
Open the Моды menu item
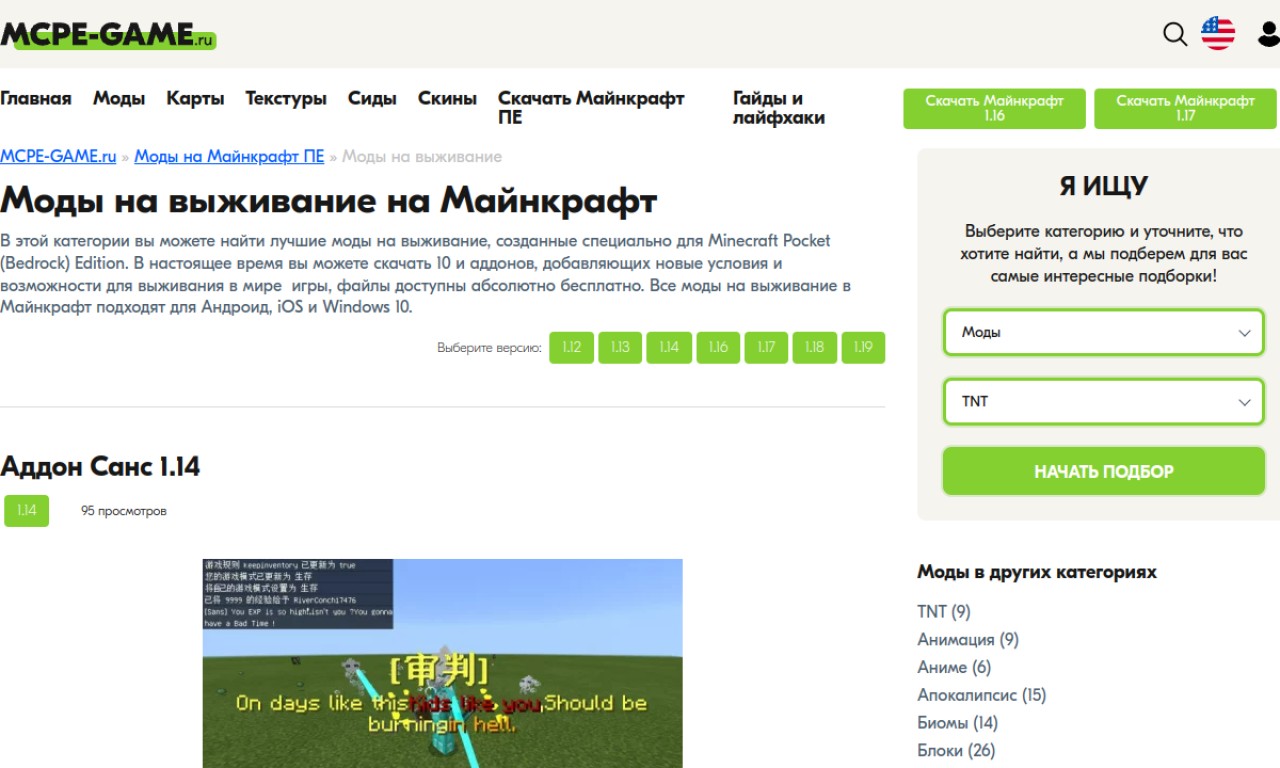119,98
